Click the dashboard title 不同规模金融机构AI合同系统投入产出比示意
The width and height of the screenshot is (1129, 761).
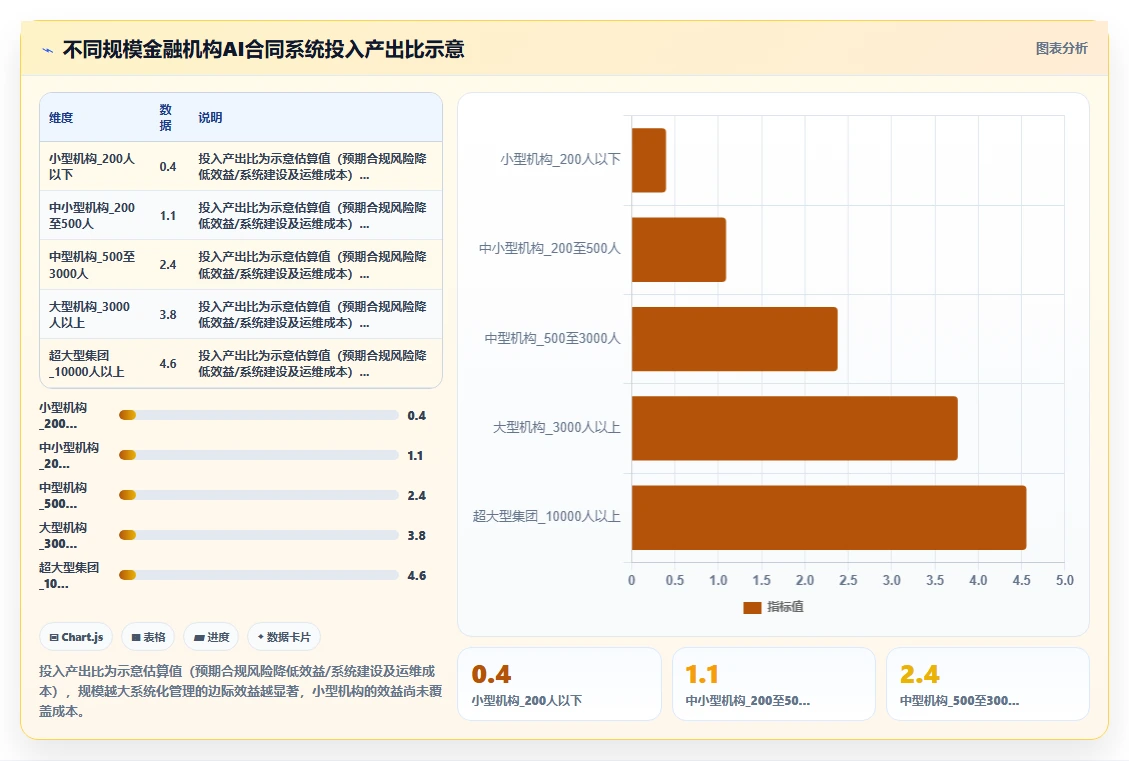(x=264, y=50)
